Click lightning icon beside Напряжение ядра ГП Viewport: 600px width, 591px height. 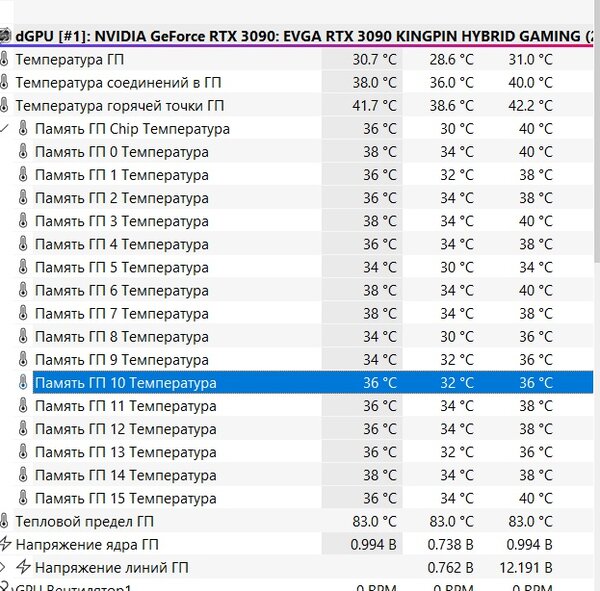[5, 544]
